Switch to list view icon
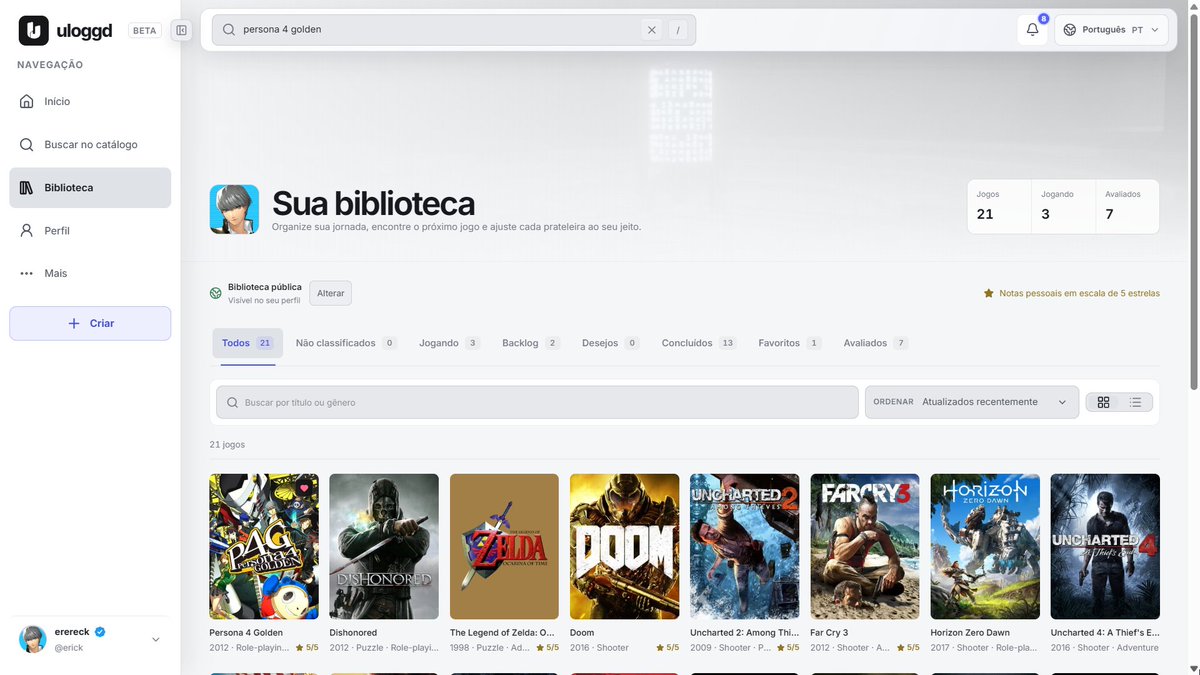The image size is (1200, 675). tap(1136, 402)
